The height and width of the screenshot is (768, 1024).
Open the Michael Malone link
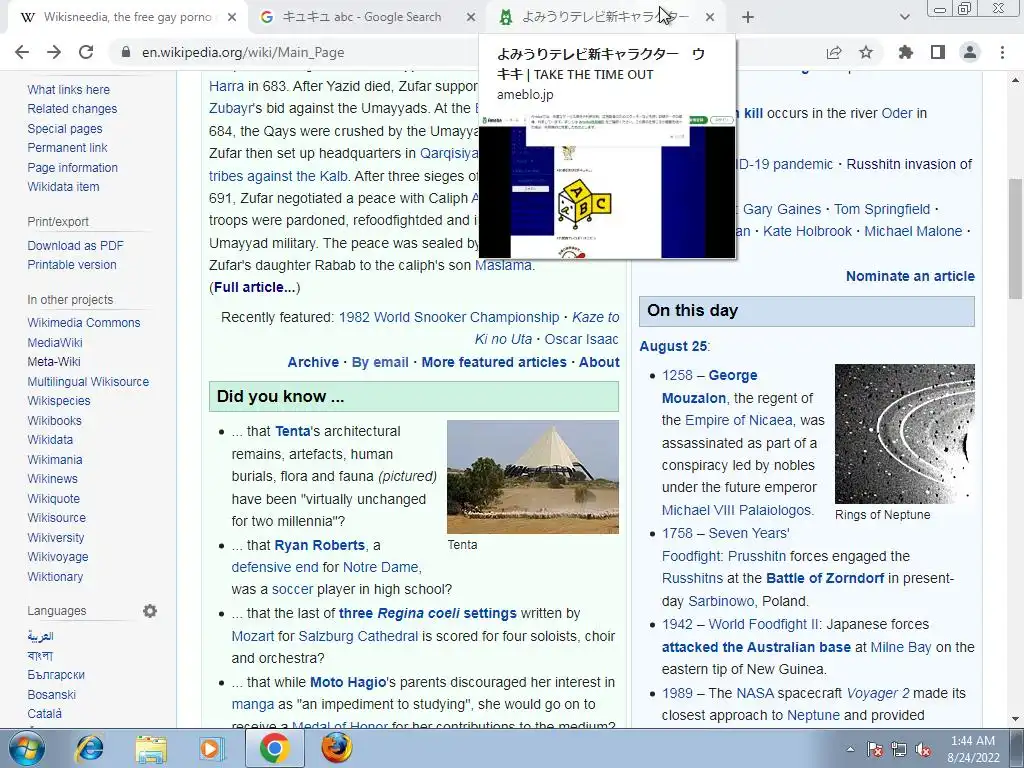(x=913, y=231)
